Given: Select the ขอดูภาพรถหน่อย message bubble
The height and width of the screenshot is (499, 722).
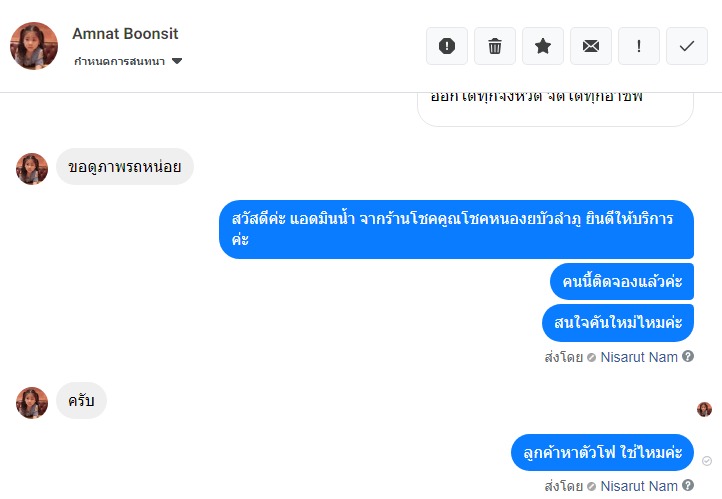Looking at the screenshot, I should click(125, 166).
